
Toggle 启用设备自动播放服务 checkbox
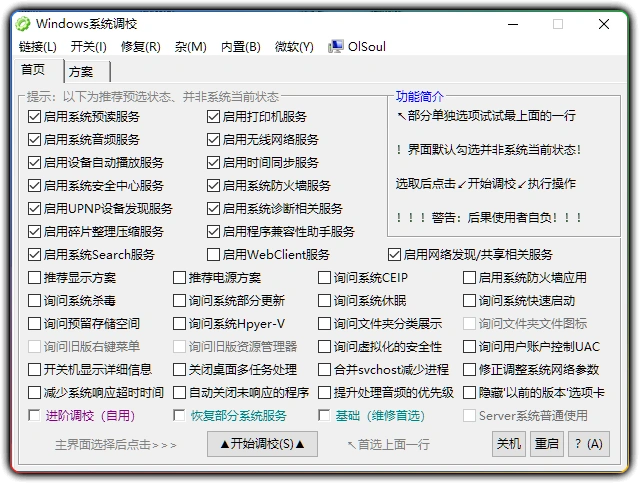[34, 163]
